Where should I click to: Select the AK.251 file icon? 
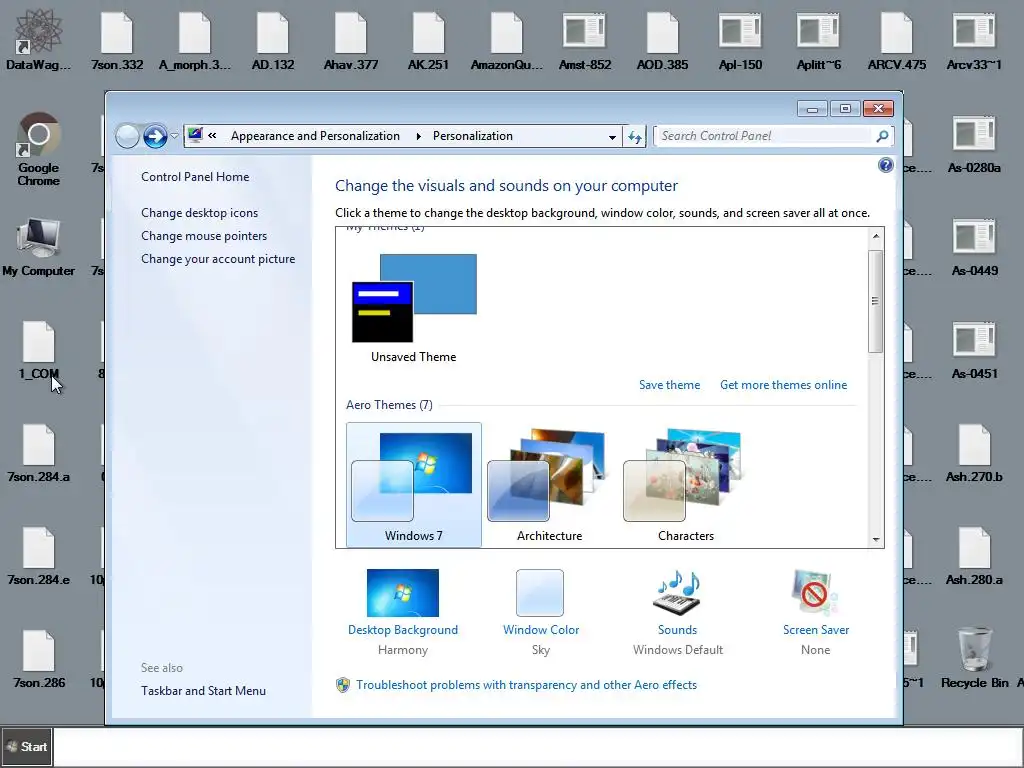tap(428, 39)
